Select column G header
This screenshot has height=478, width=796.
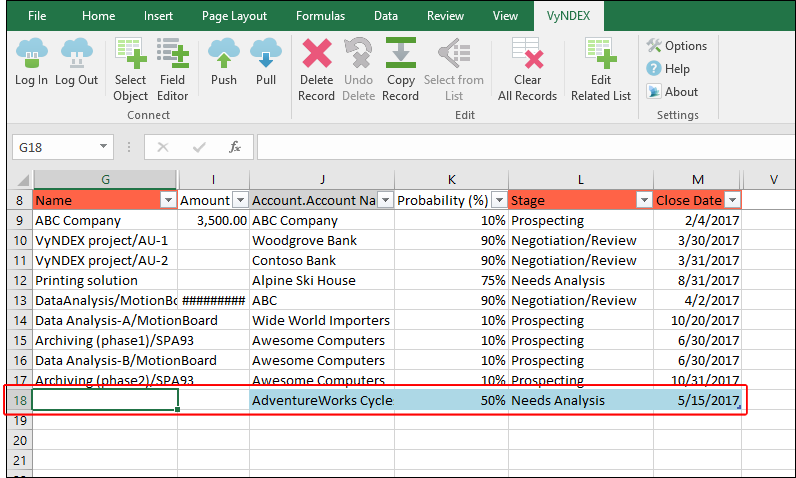click(105, 180)
